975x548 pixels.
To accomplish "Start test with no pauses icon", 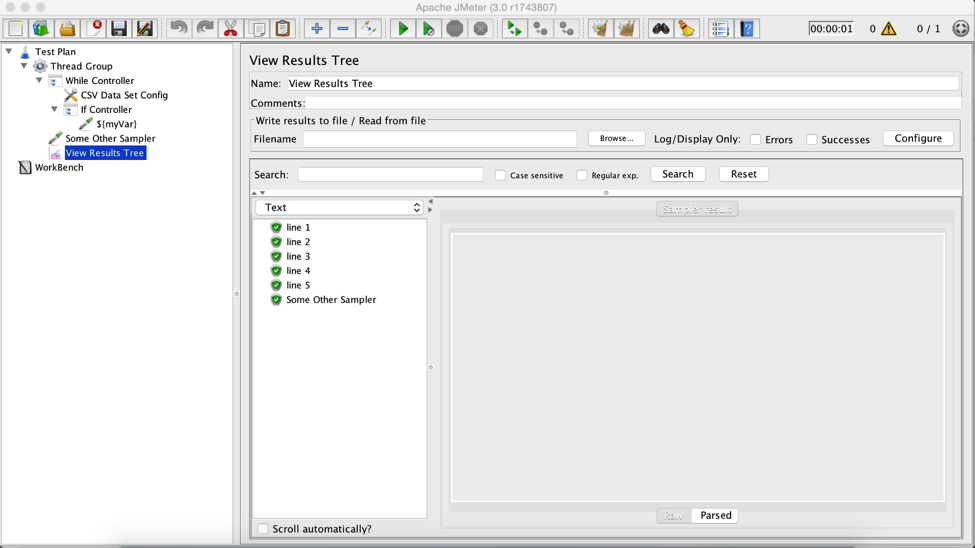I will point(428,29).
